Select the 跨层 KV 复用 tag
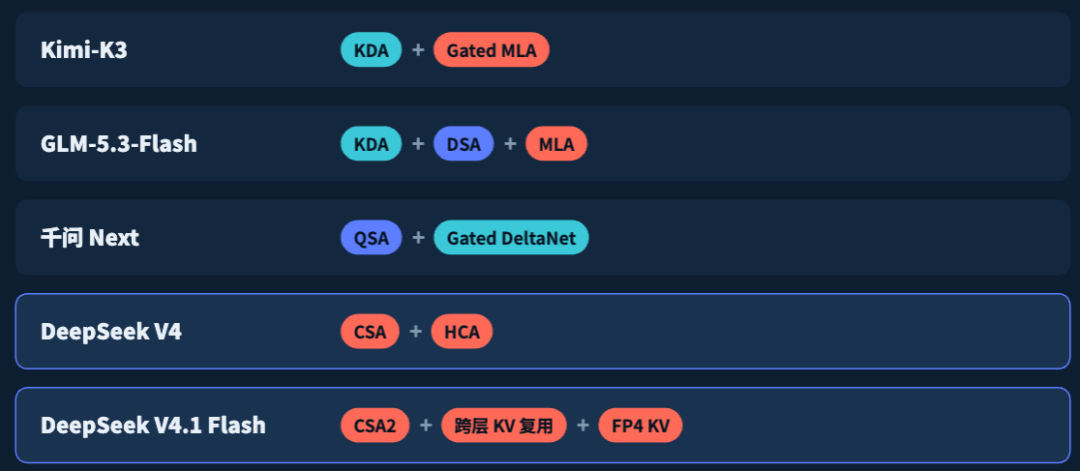The image size is (1080, 471). 503,426
